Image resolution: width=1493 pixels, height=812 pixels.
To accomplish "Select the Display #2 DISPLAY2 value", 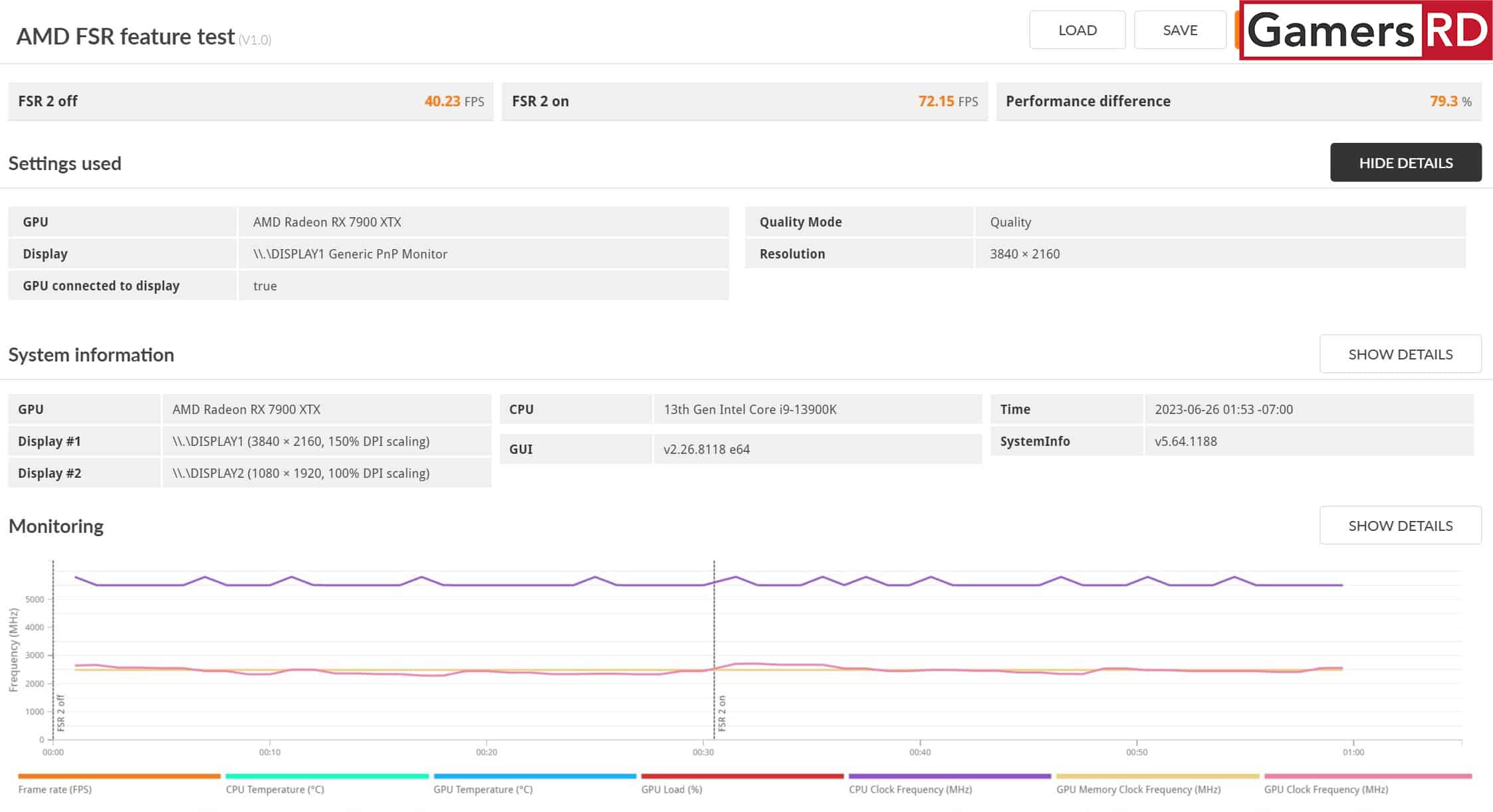I will tap(300, 473).
